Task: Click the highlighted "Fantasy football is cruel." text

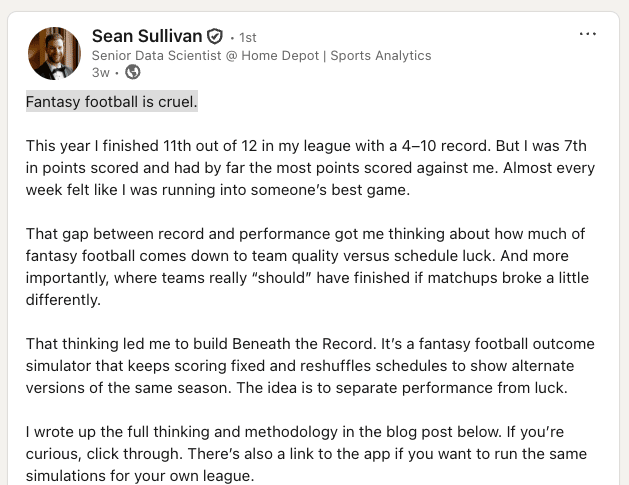Action: coord(112,102)
